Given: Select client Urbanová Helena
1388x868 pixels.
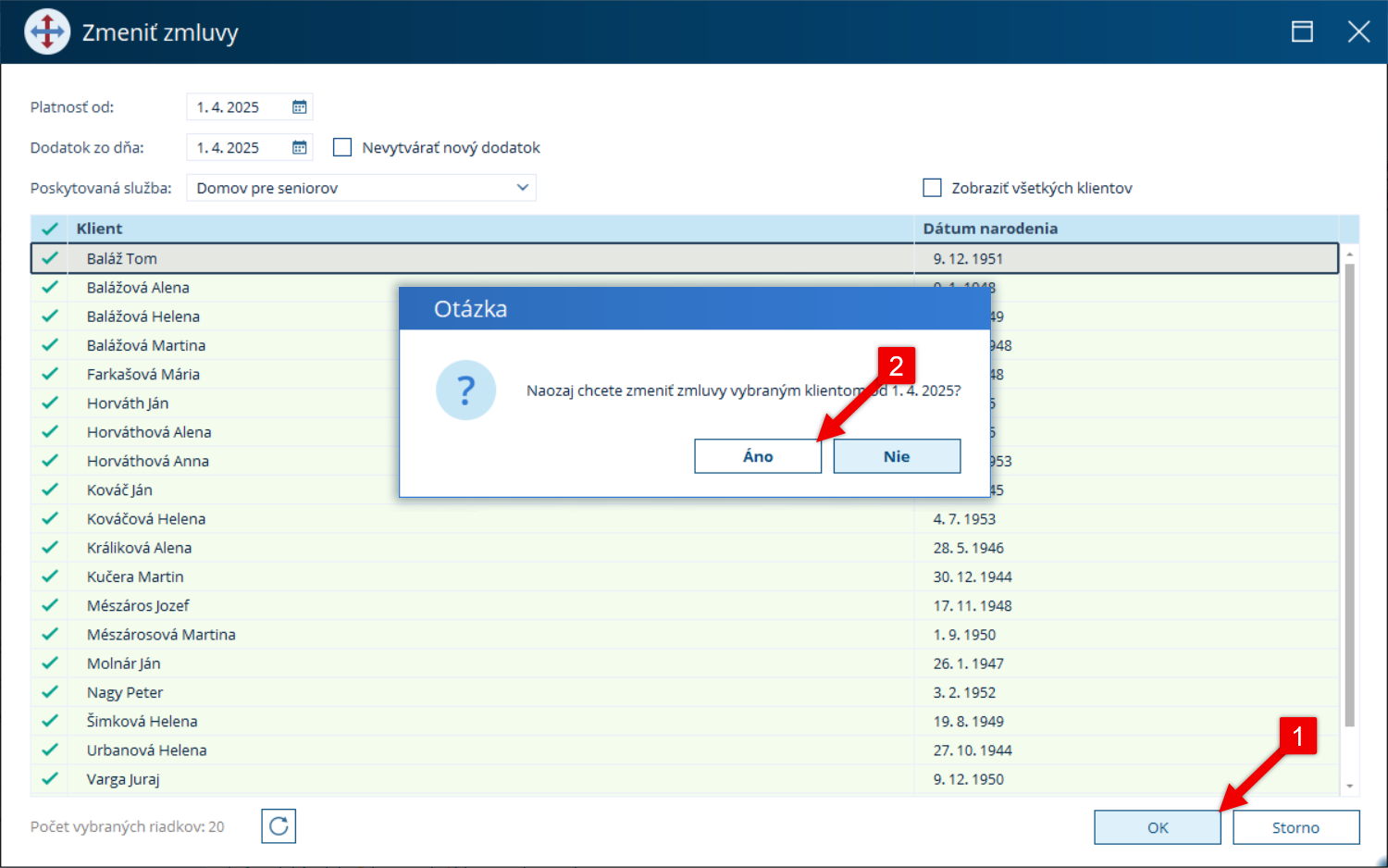Looking at the screenshot, I should 146,750.
